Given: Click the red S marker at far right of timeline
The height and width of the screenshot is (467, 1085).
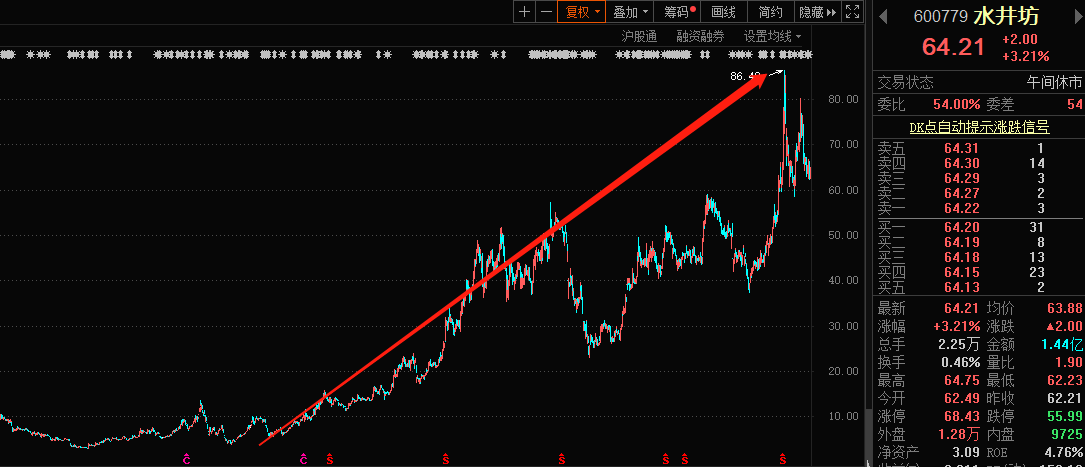Looking at the screenshot, I should (x=782, y=459).
